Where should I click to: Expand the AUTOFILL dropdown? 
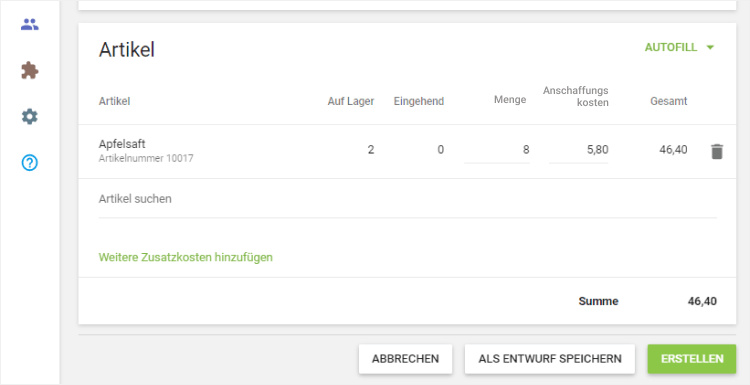pyautogui.click(x=679, y=47)
